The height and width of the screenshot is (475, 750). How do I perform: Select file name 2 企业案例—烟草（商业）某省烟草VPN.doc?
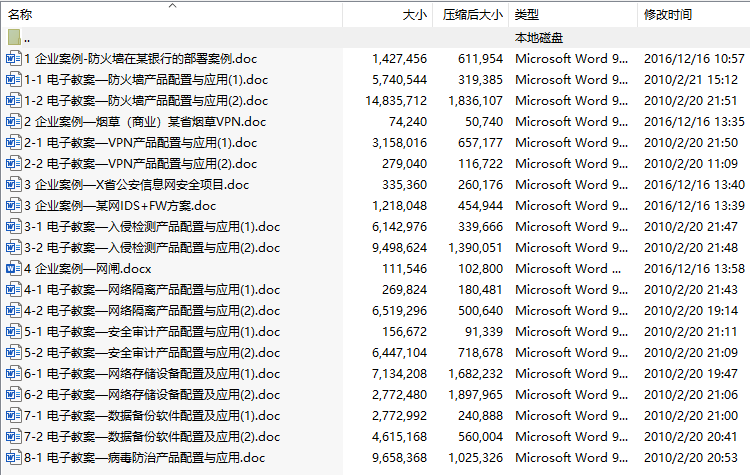coord(145,122)
